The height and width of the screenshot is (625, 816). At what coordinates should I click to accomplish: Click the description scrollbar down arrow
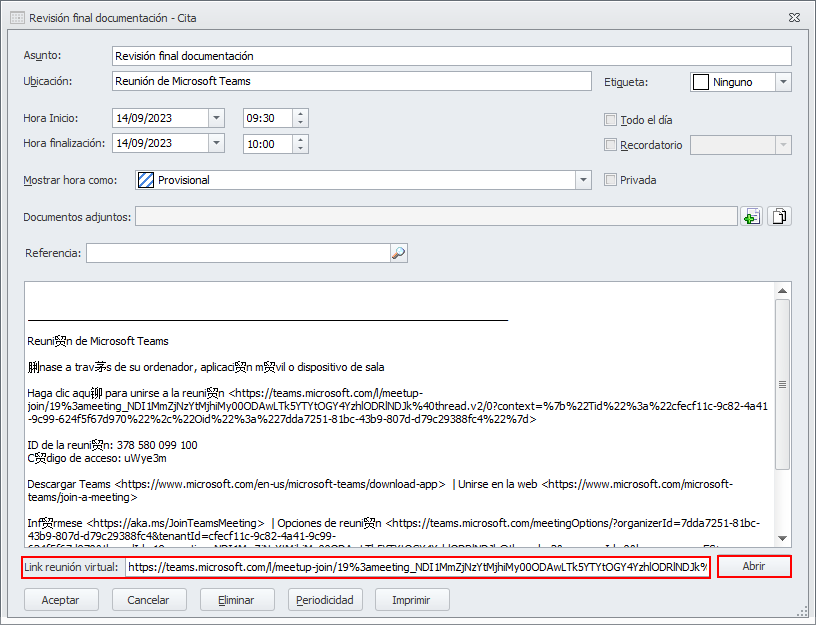point(783,539)
